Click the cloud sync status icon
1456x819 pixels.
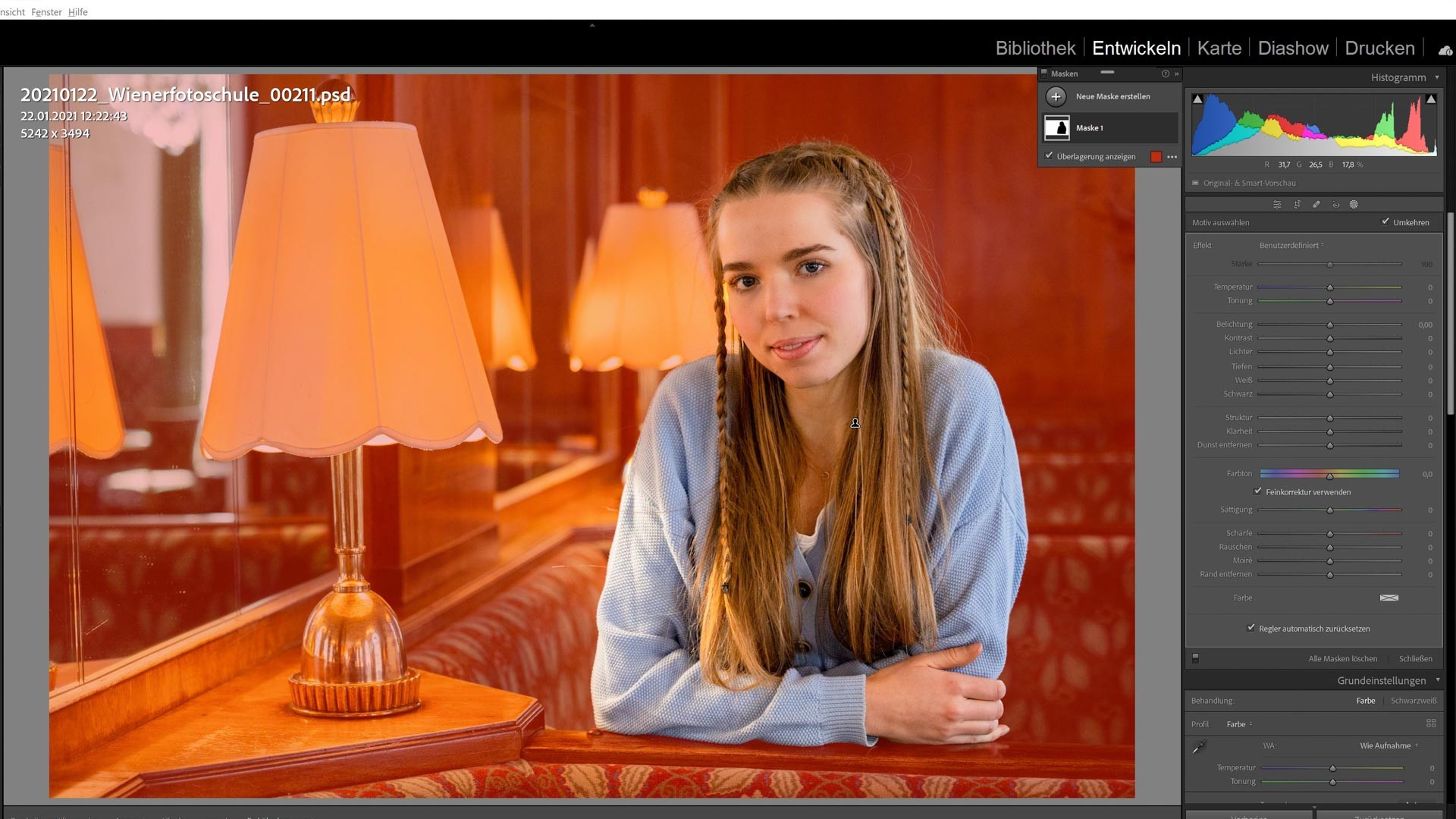(x=1445, y=50)
